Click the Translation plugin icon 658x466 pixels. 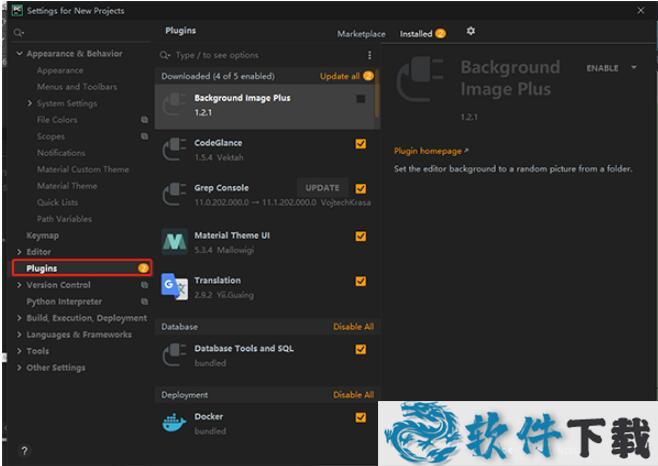pyautogui.click(x=175, y=287)
